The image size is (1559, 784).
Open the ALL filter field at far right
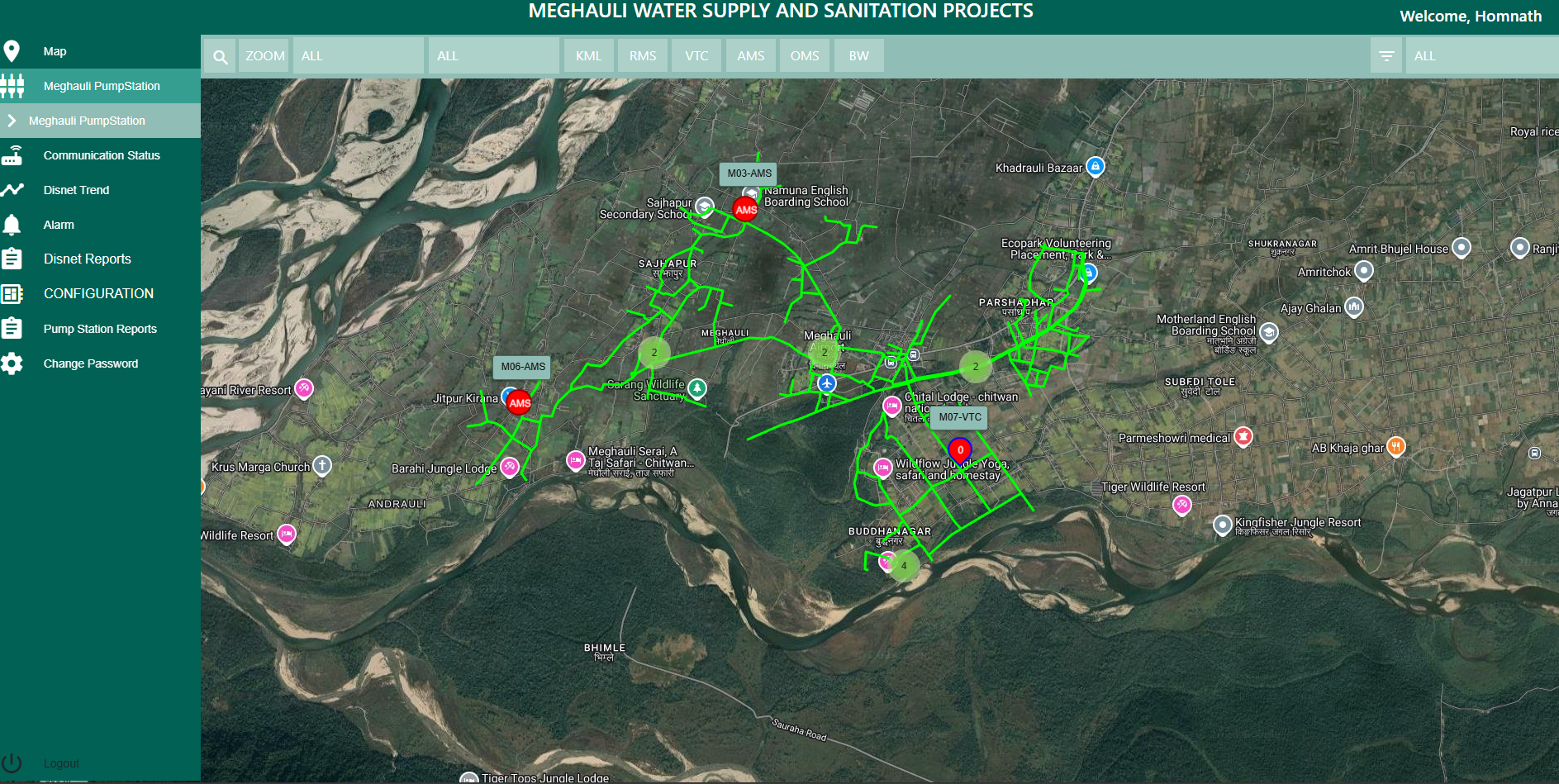coord(1481,56)
